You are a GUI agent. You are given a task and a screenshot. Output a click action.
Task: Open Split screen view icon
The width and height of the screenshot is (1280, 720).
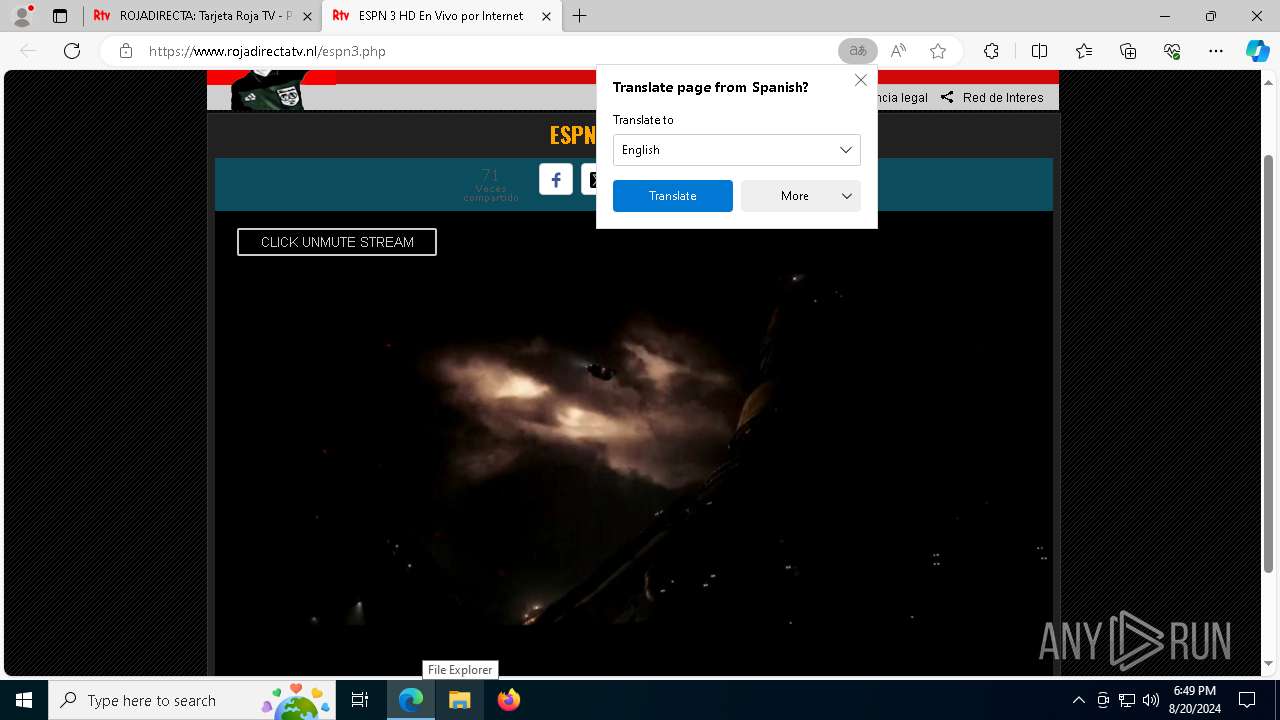[x=1039, y=51]
